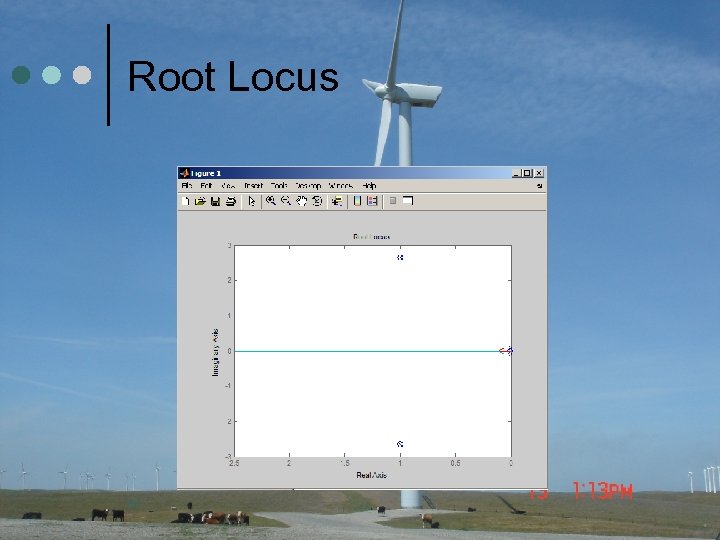Show plot tools and dock figure icon
Screen dimensions: 720x540
coord(408,200)
